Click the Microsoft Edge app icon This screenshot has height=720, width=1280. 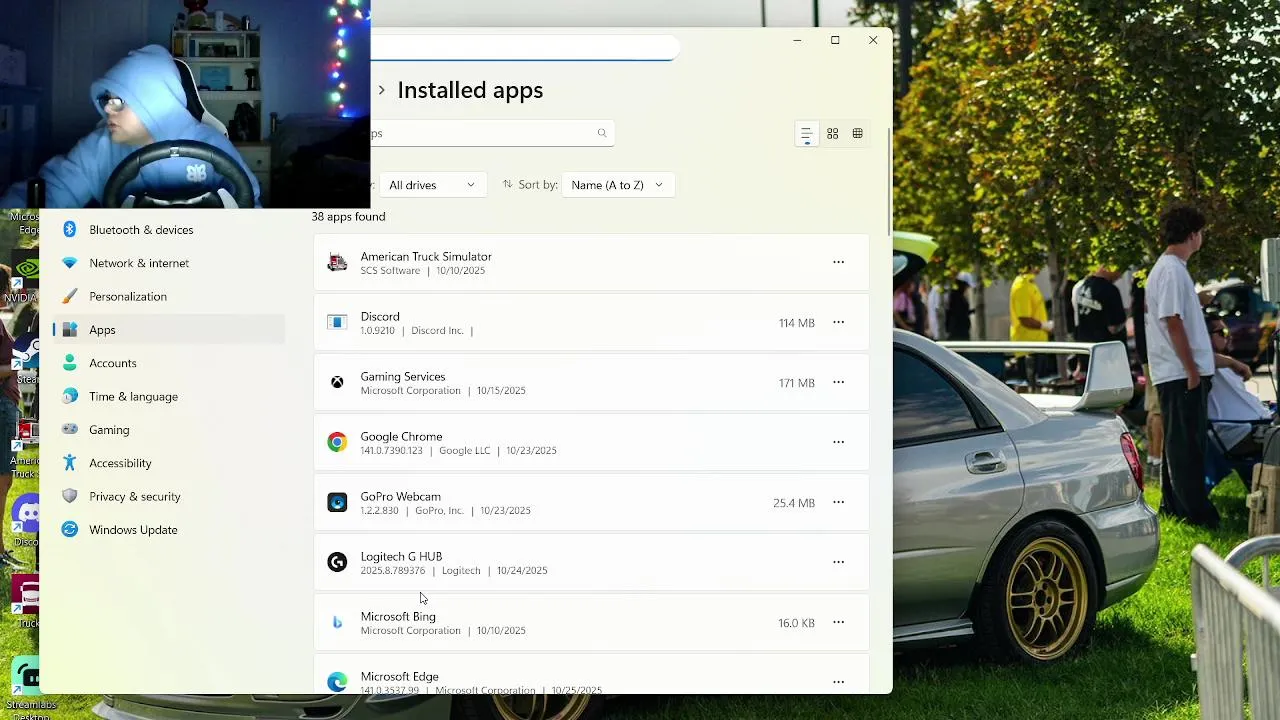[337, 682]
